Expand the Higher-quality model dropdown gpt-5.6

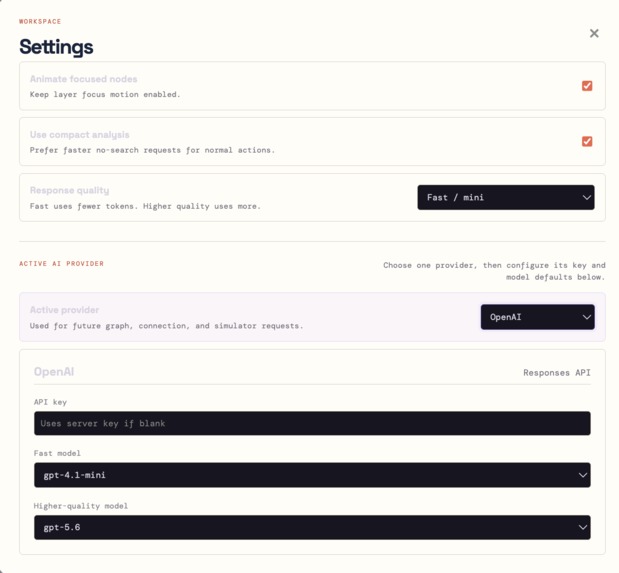point(312,527)
